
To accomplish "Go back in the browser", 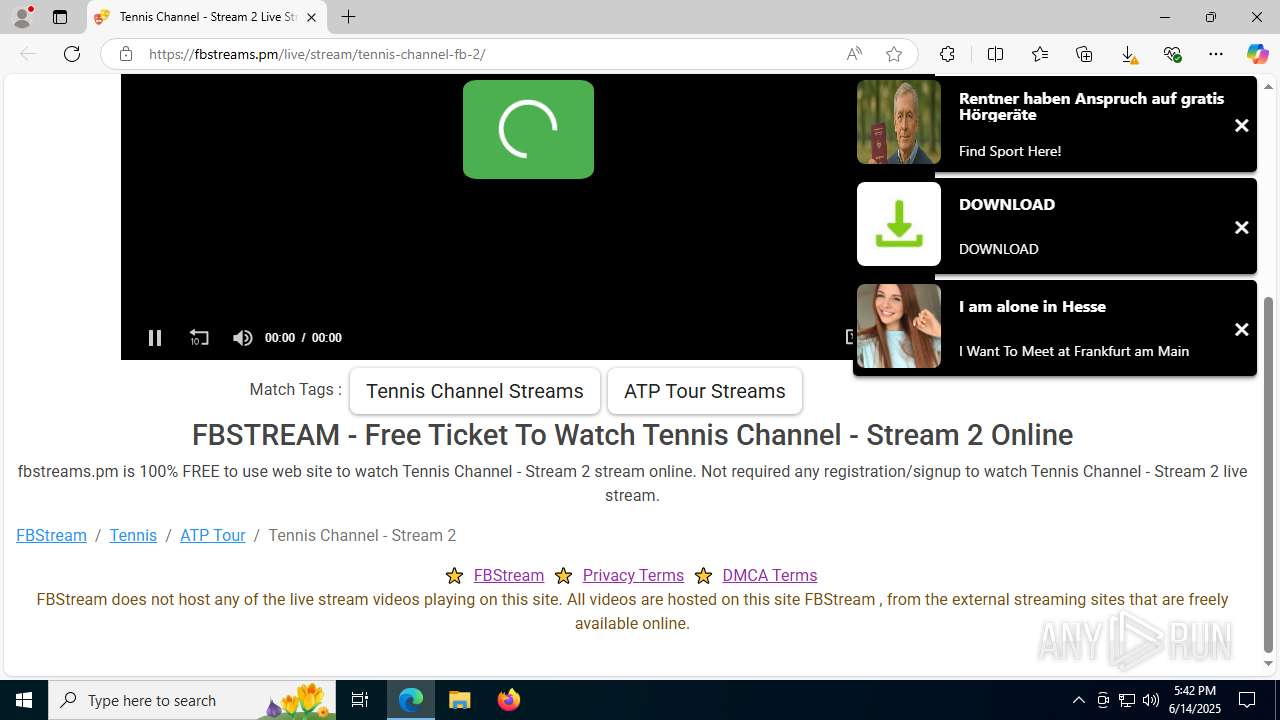I will (x=28, y=54).
